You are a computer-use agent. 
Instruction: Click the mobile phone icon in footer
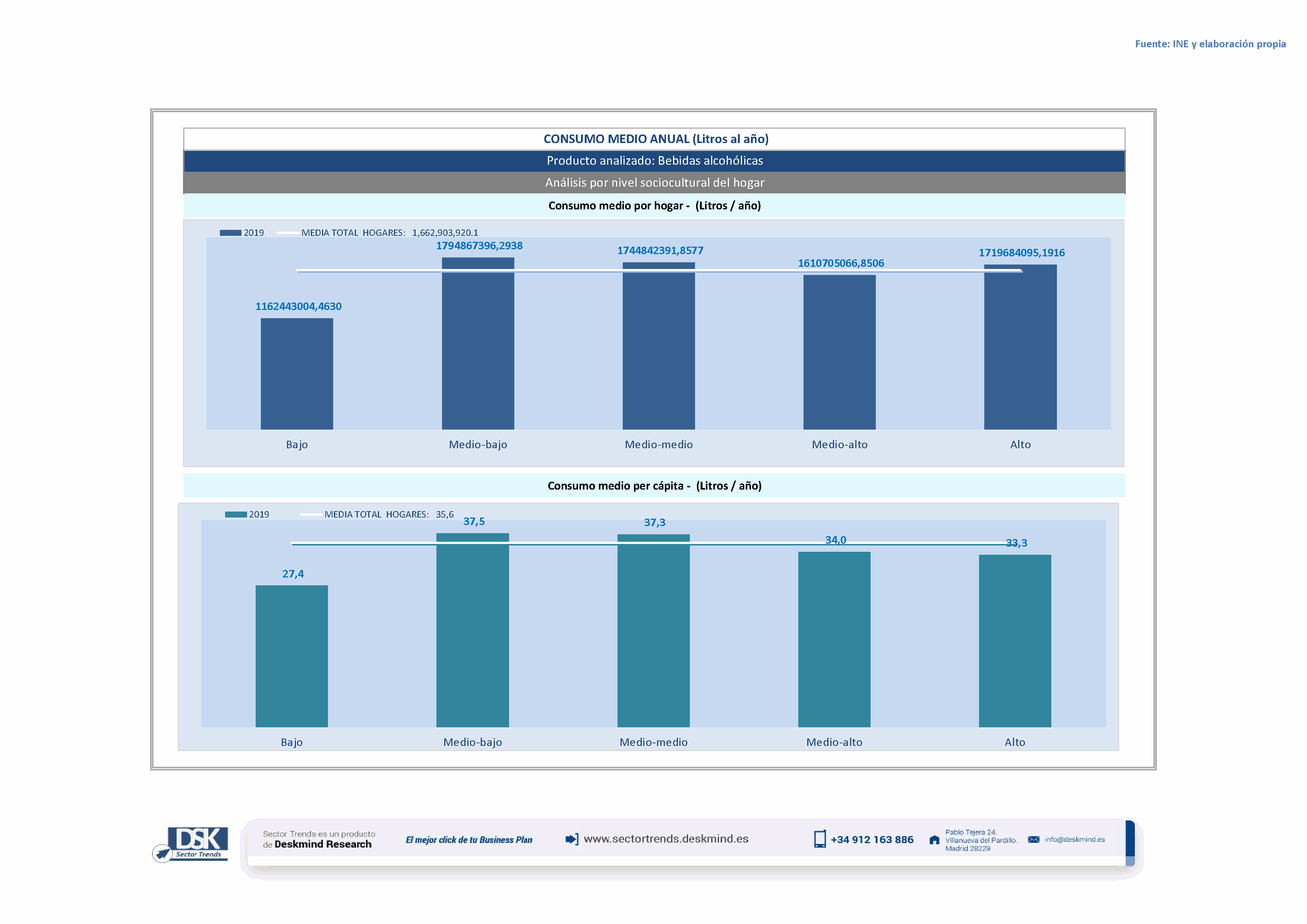coord(819,839)
